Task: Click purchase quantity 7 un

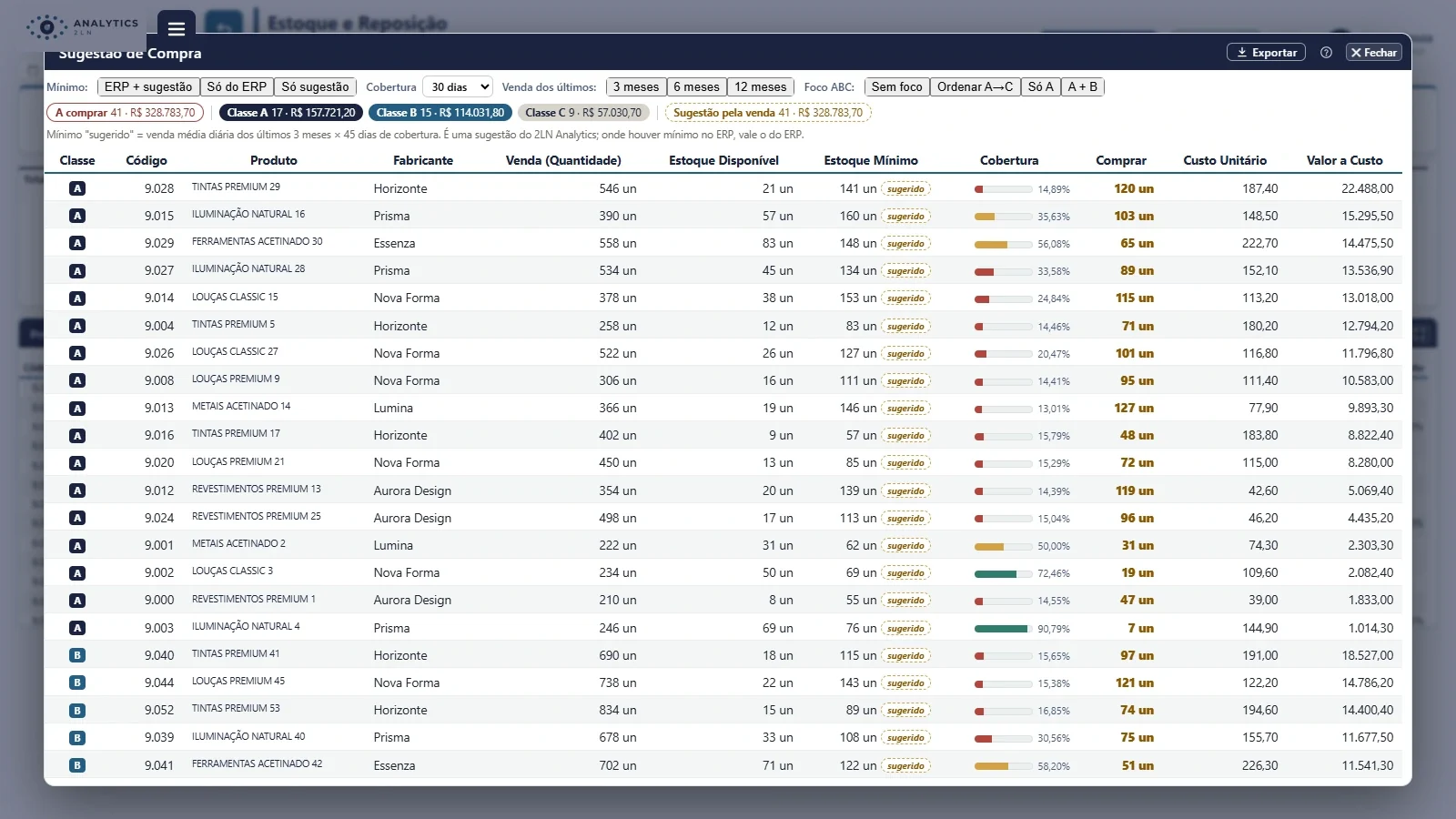Action: [1140, 628]
